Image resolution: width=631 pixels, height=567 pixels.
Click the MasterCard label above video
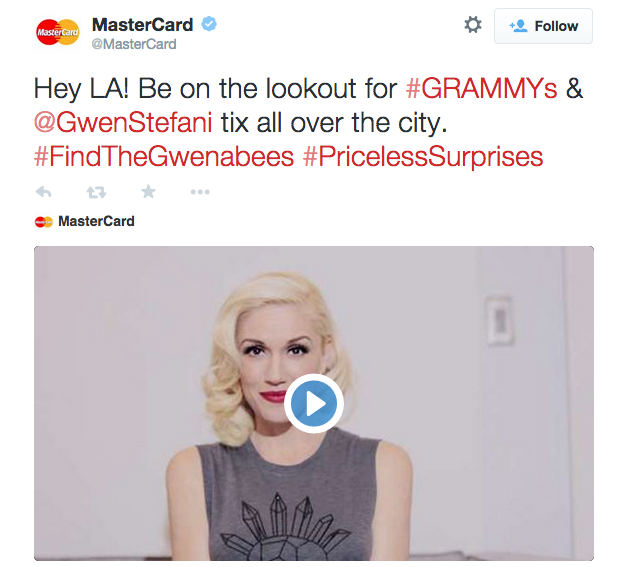(97, 221)
